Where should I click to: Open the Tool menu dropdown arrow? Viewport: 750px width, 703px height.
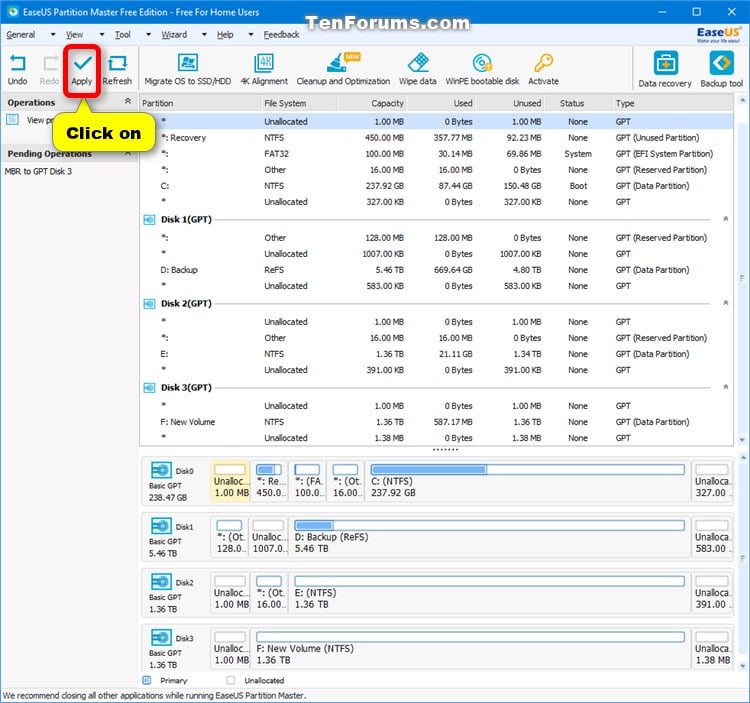click(x=149, y=34)
